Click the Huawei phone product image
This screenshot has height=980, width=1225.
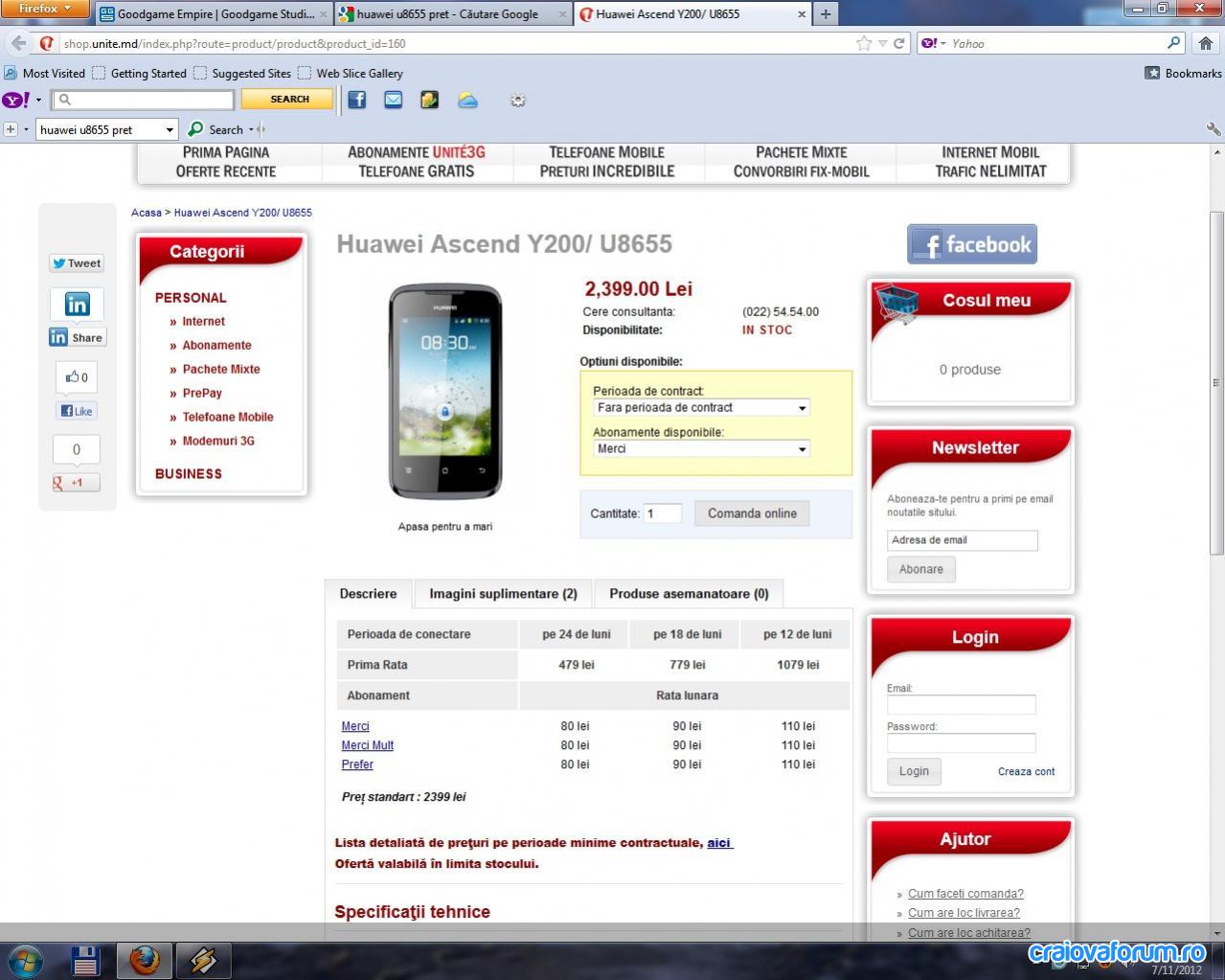444,391
